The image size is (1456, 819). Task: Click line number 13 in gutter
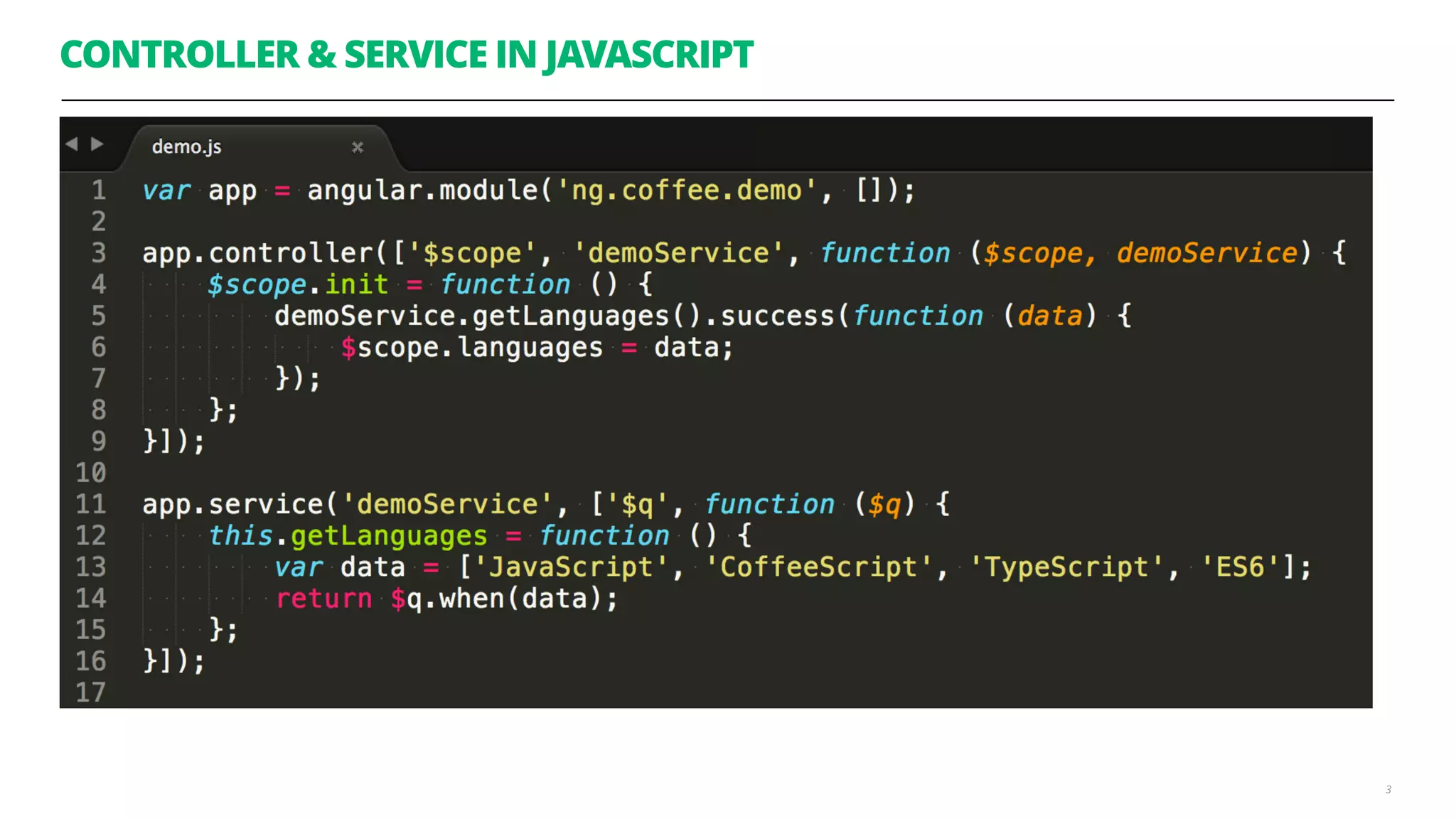point(91,567)
